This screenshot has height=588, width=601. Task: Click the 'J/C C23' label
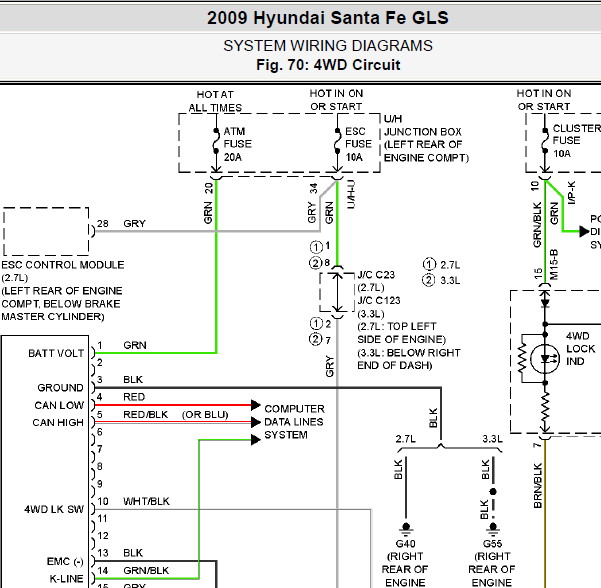click(x=376, y=275)
